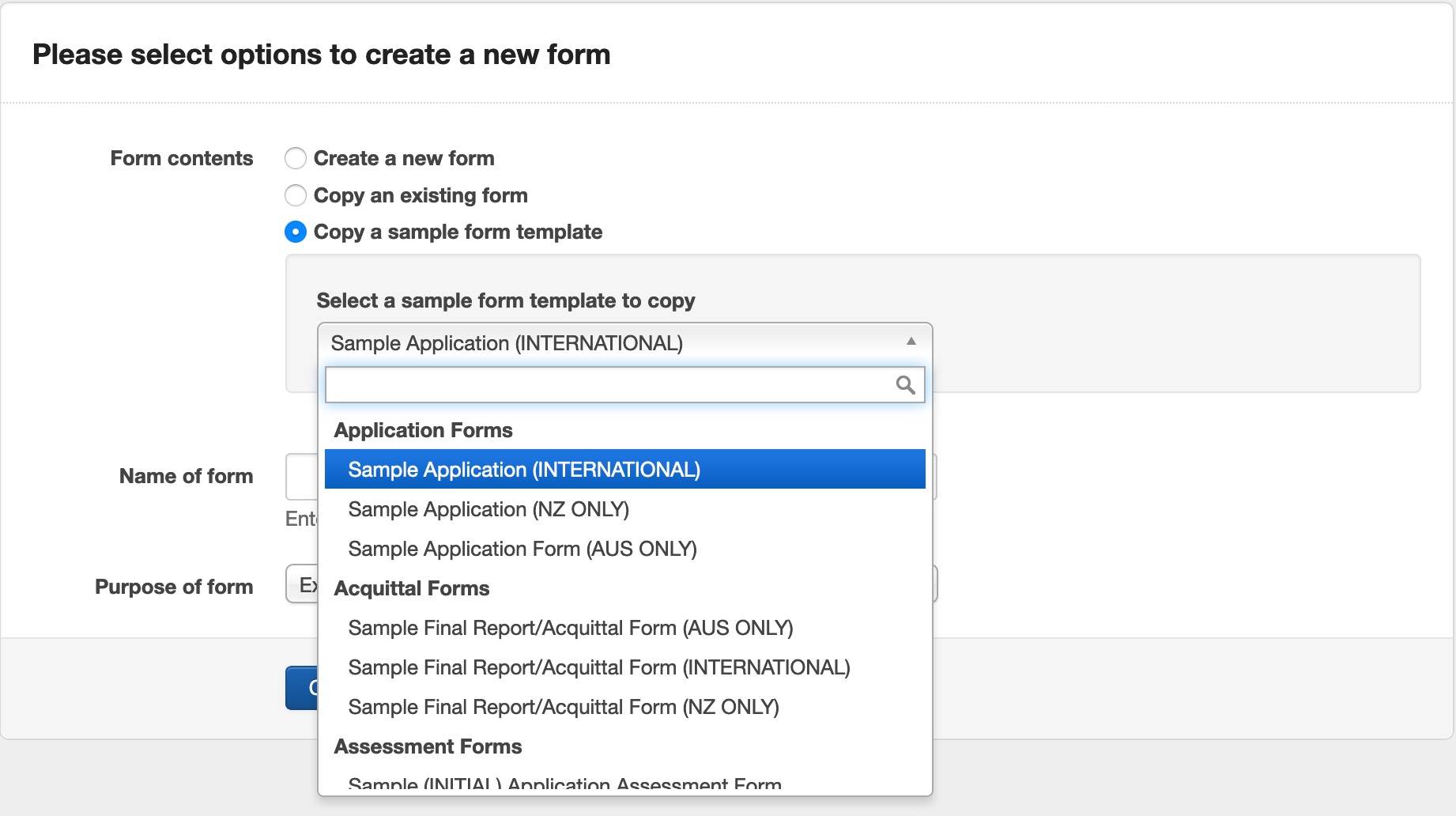Choose the 'Copy an existing form' radio option
This screenshot has height=816, width=1456.
click(x=296, y=195)
